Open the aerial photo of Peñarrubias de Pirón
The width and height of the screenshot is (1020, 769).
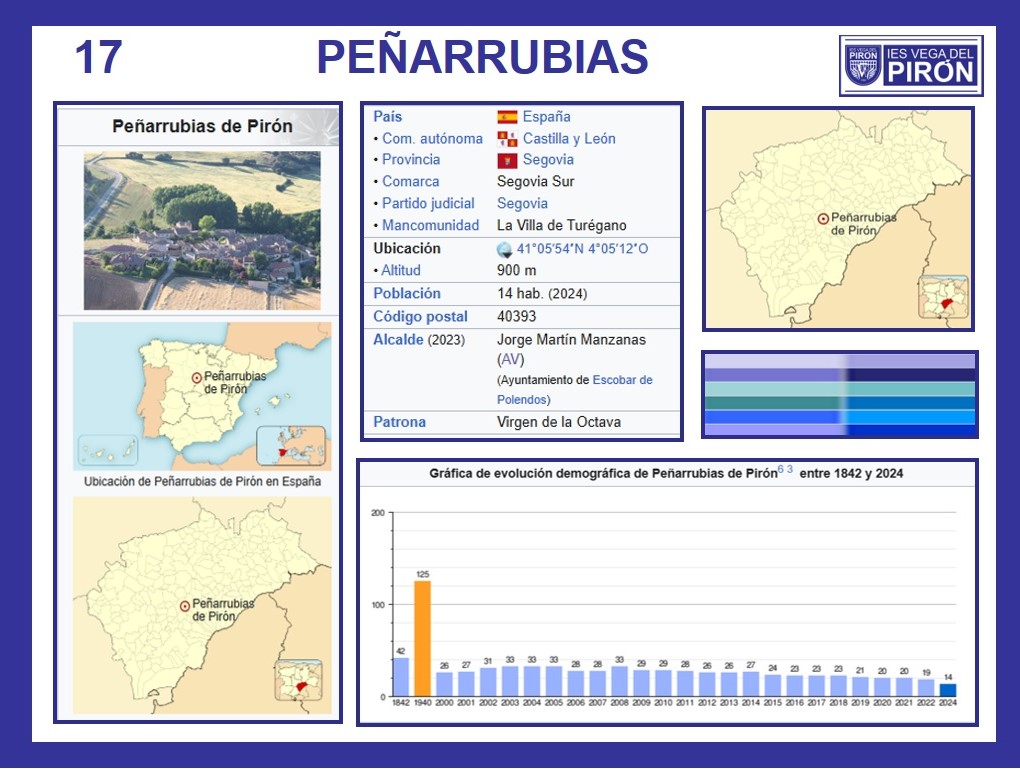202,230
